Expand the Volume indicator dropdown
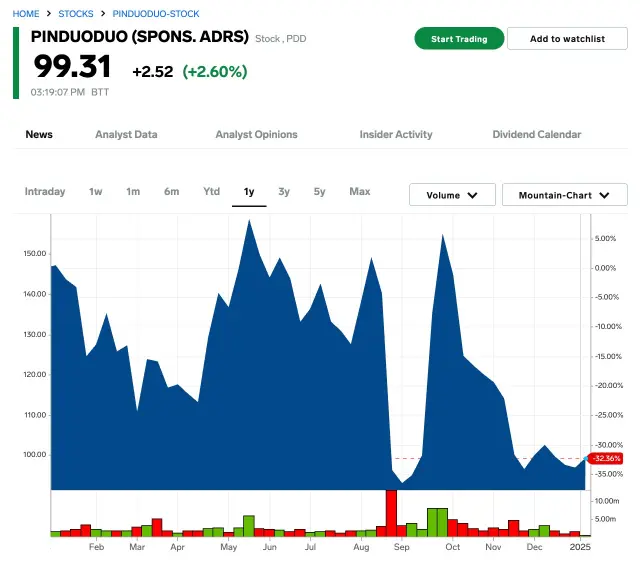The image size is (640, 562). coord(452,195)
